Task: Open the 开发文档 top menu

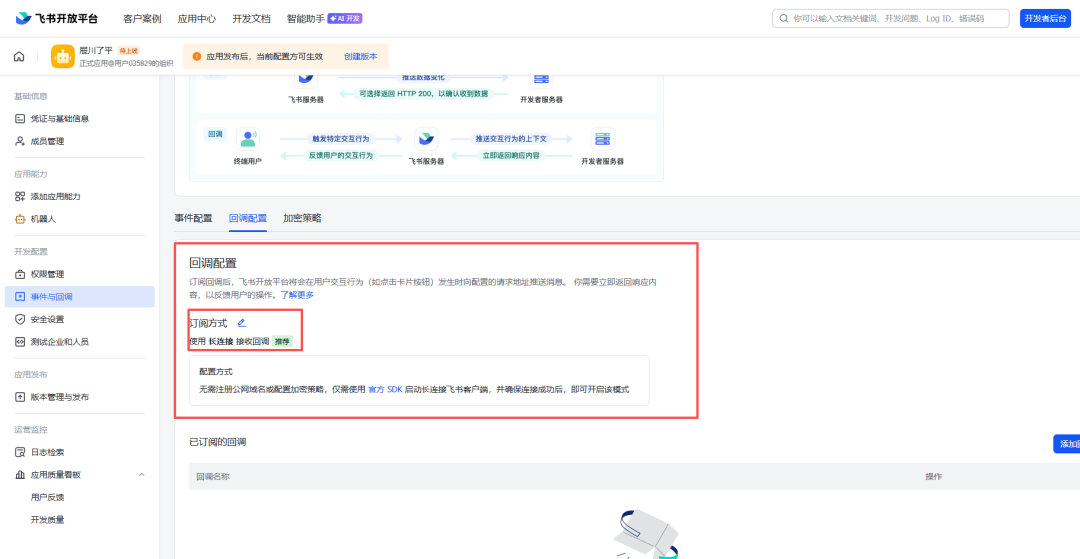Action: pyautogui.click(x=251, y=18)
